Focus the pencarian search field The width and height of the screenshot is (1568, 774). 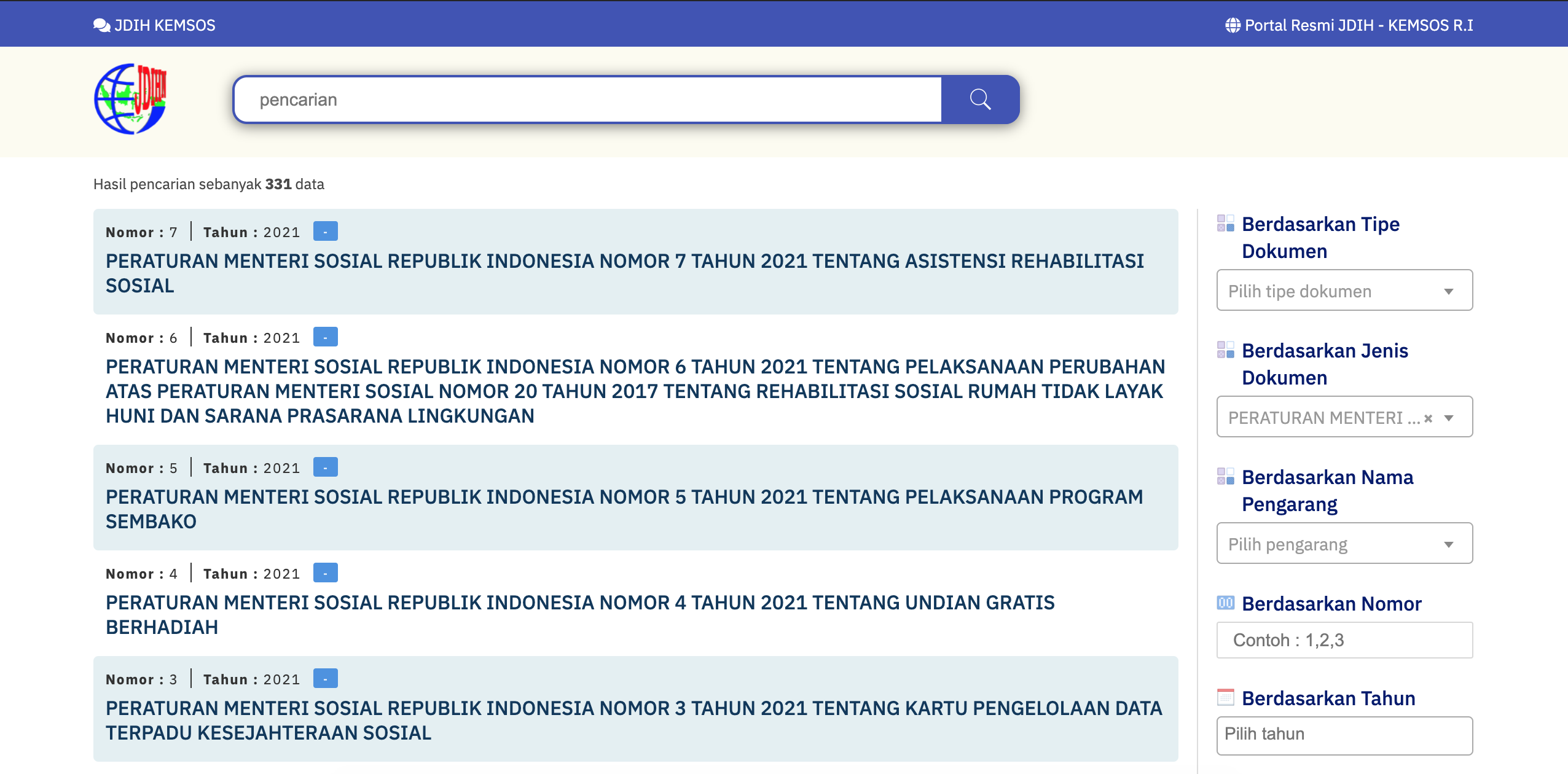[588, 100]
